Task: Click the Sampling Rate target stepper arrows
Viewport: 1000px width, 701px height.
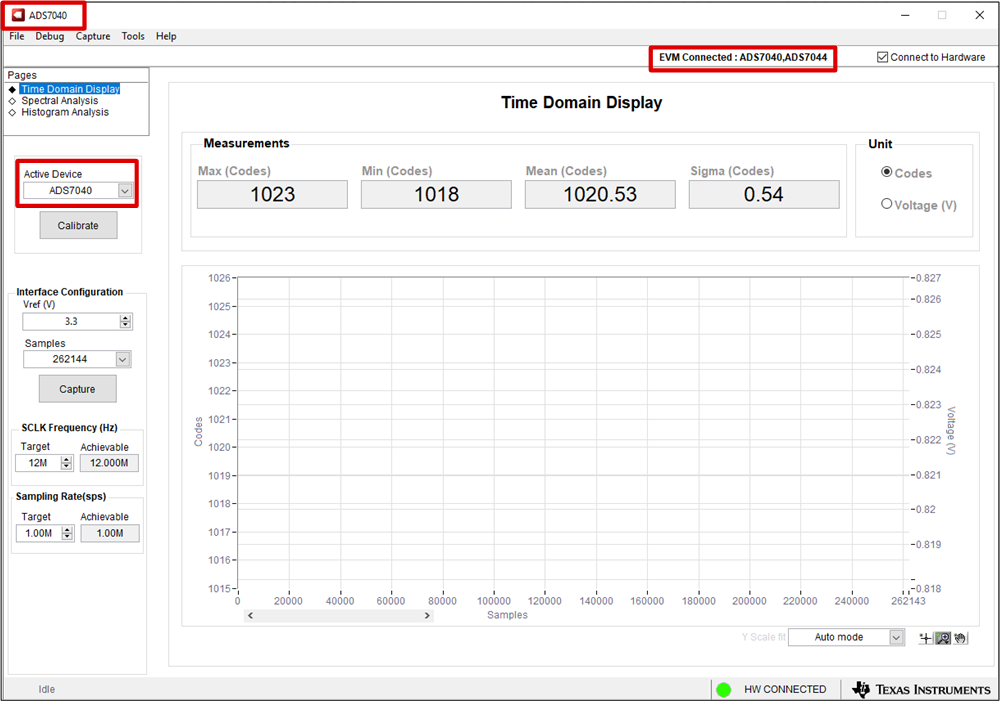Action: 67,534
